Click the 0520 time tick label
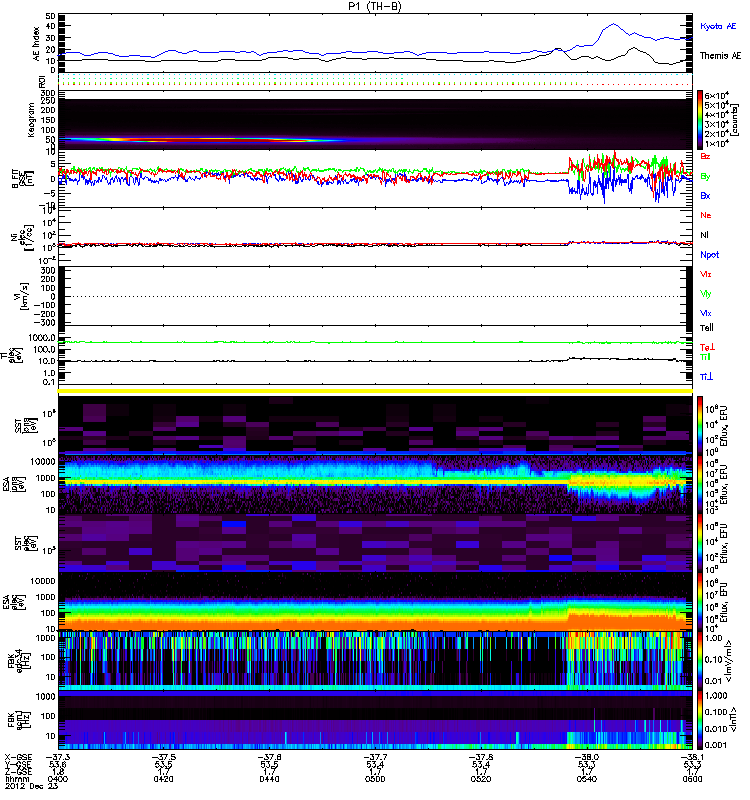The height and width of the screenshot is (800, 750). (x=481, y=779)
